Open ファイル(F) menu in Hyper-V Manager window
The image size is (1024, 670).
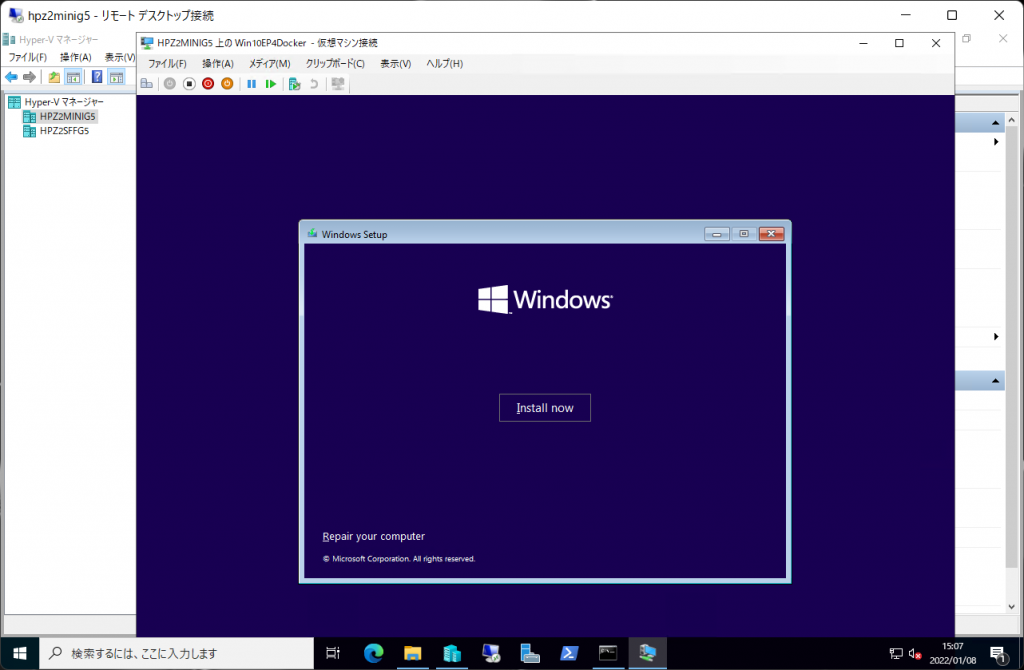[x=27, y=57]
